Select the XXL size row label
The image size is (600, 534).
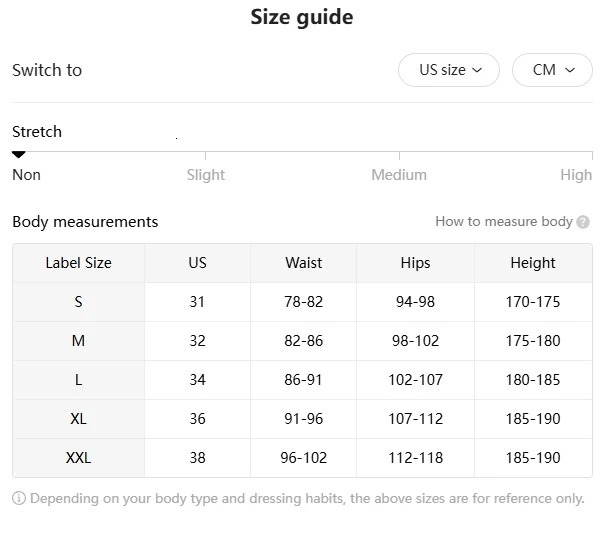78,458
